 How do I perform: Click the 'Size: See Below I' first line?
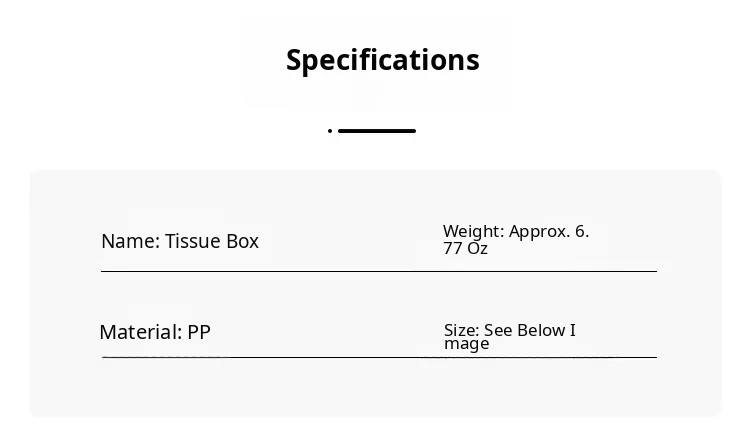[x=510, y=330]
